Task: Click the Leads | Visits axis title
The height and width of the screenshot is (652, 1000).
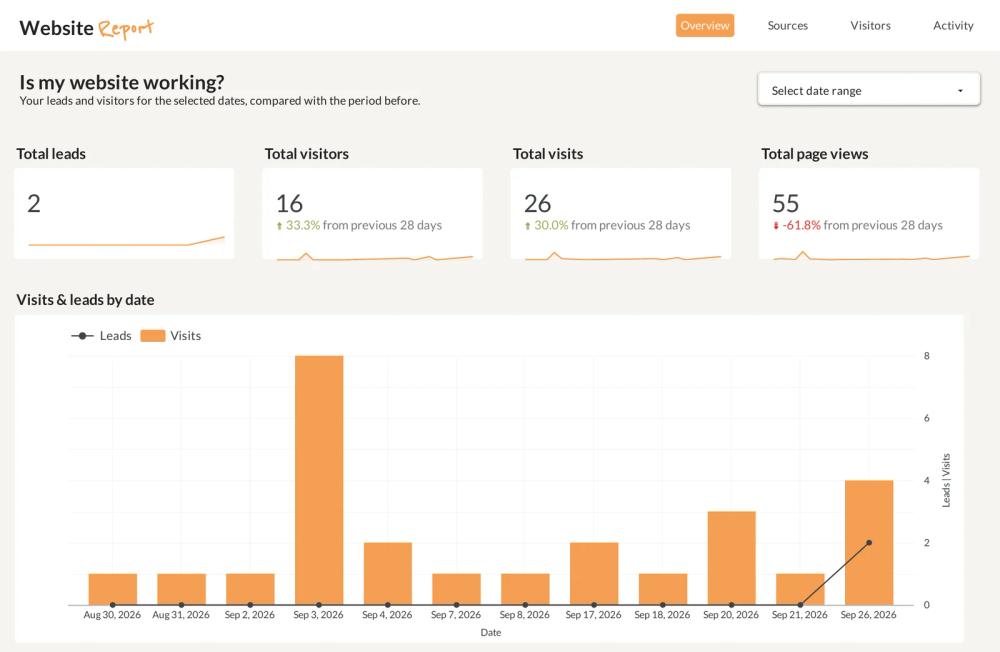Action: [946, 480]
